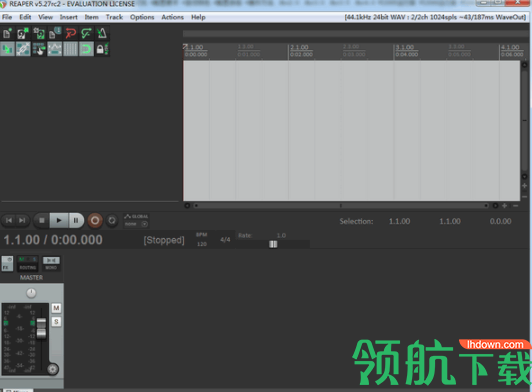Open the Edit menu
This screenshot has height=392, width=532.
coord(25,17)
